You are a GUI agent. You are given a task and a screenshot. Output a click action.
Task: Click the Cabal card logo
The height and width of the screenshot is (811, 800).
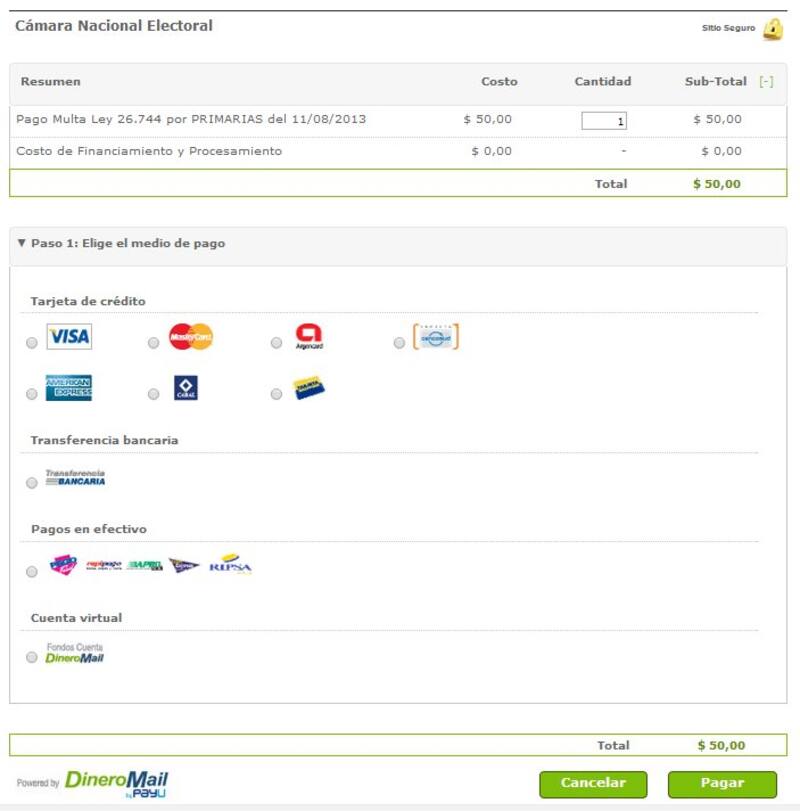(186, 388)
